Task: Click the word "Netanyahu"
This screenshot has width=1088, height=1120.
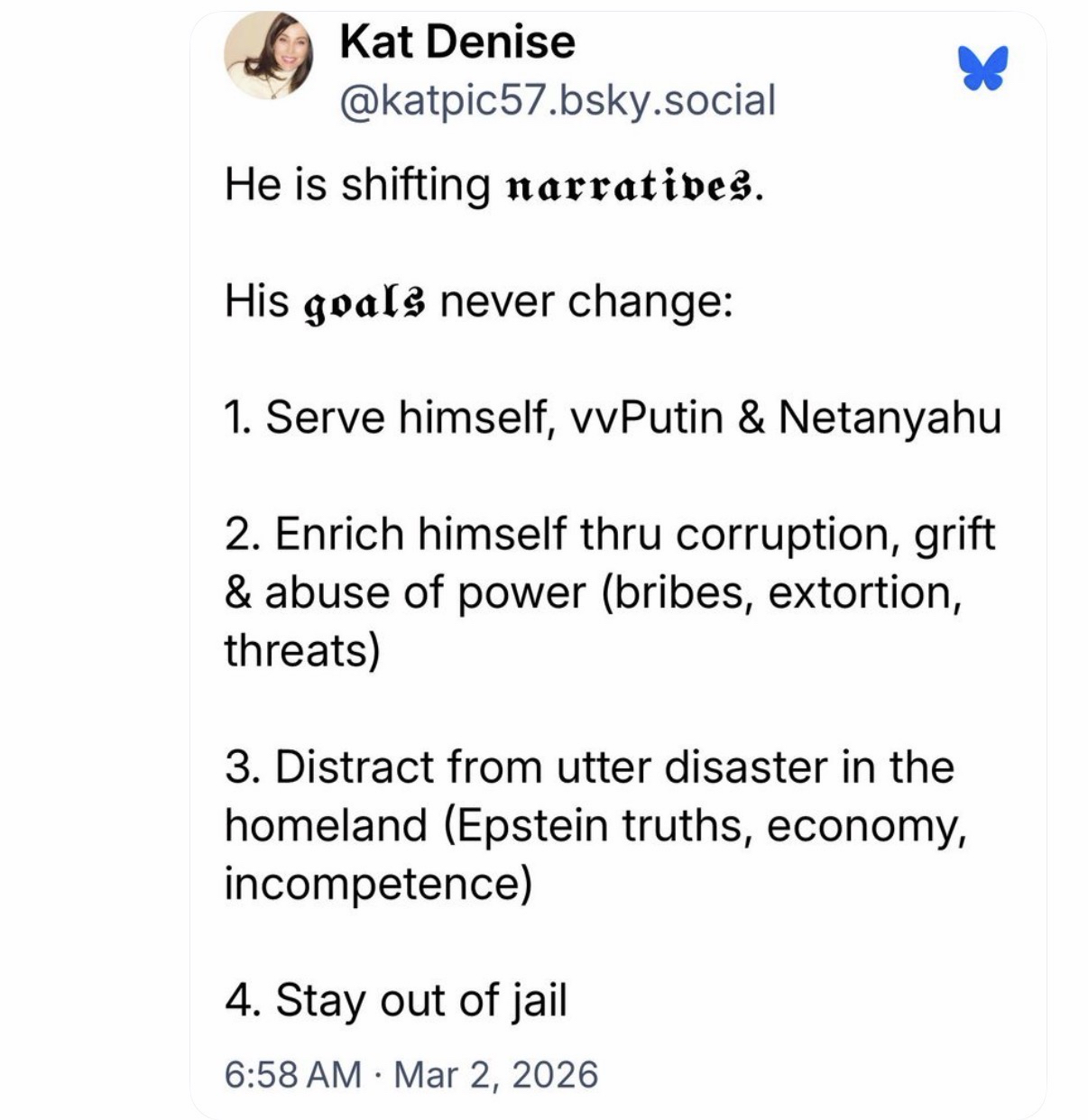Action: click(x=889, y=418)
